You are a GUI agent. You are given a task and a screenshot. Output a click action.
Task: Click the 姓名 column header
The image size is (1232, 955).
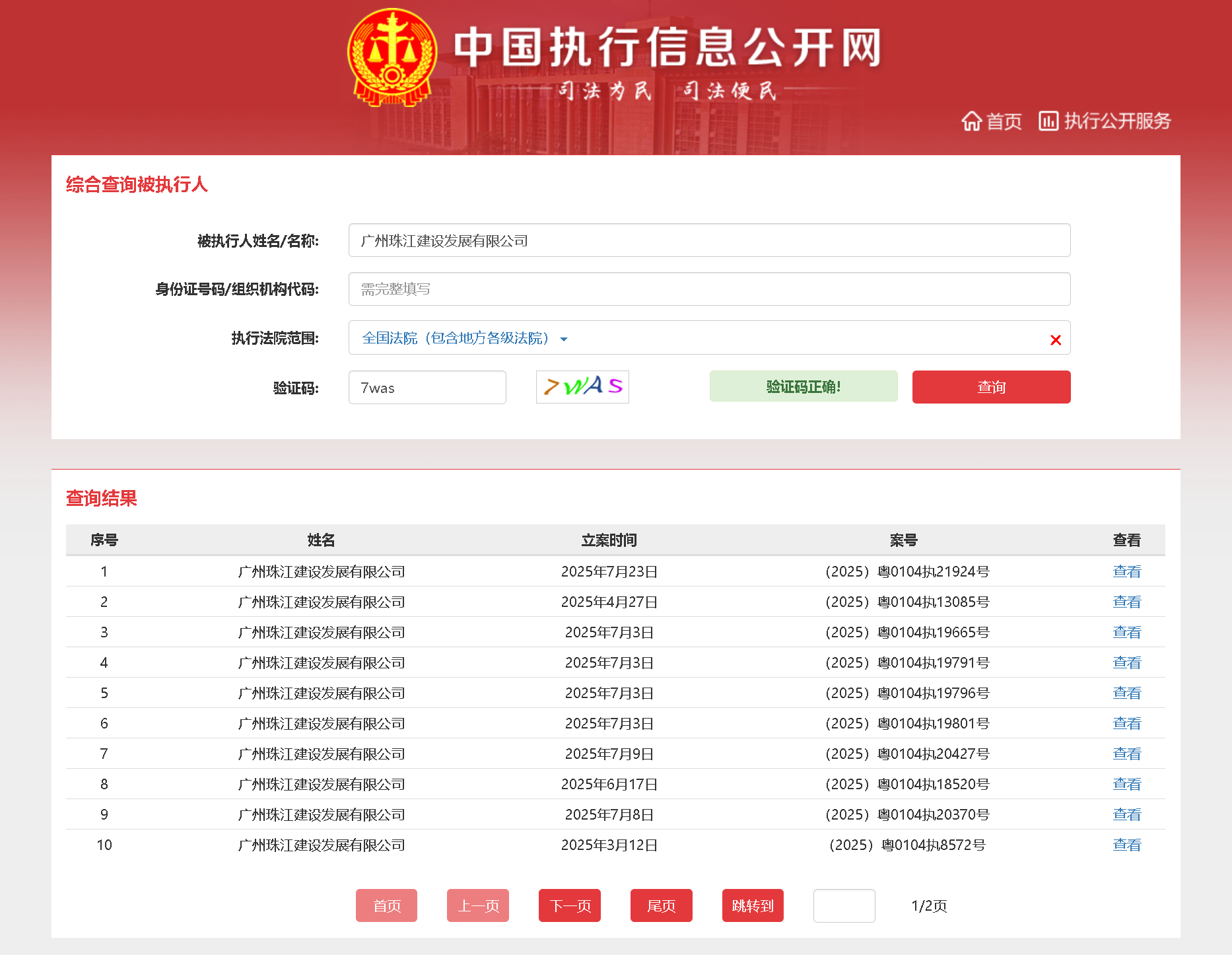point(322,540)
